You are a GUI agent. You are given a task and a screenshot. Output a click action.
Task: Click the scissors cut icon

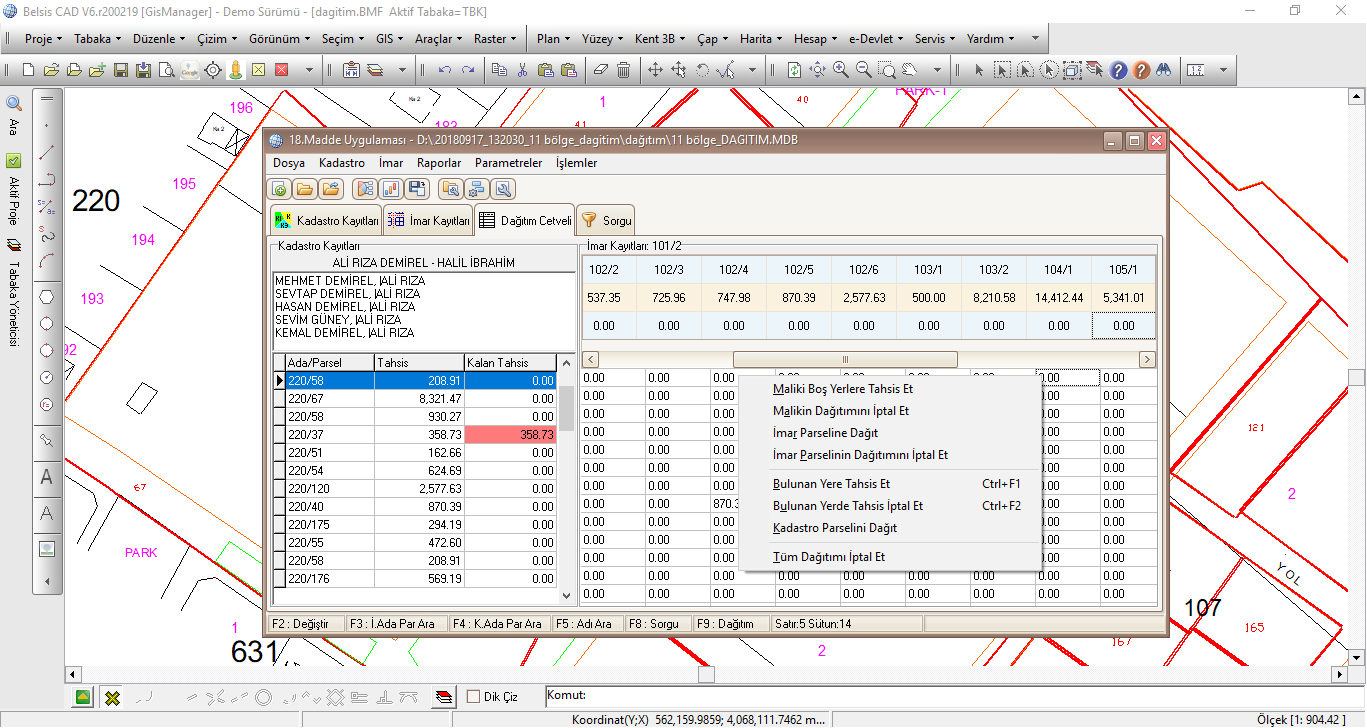pyautogui.click(x=521, y=70)
